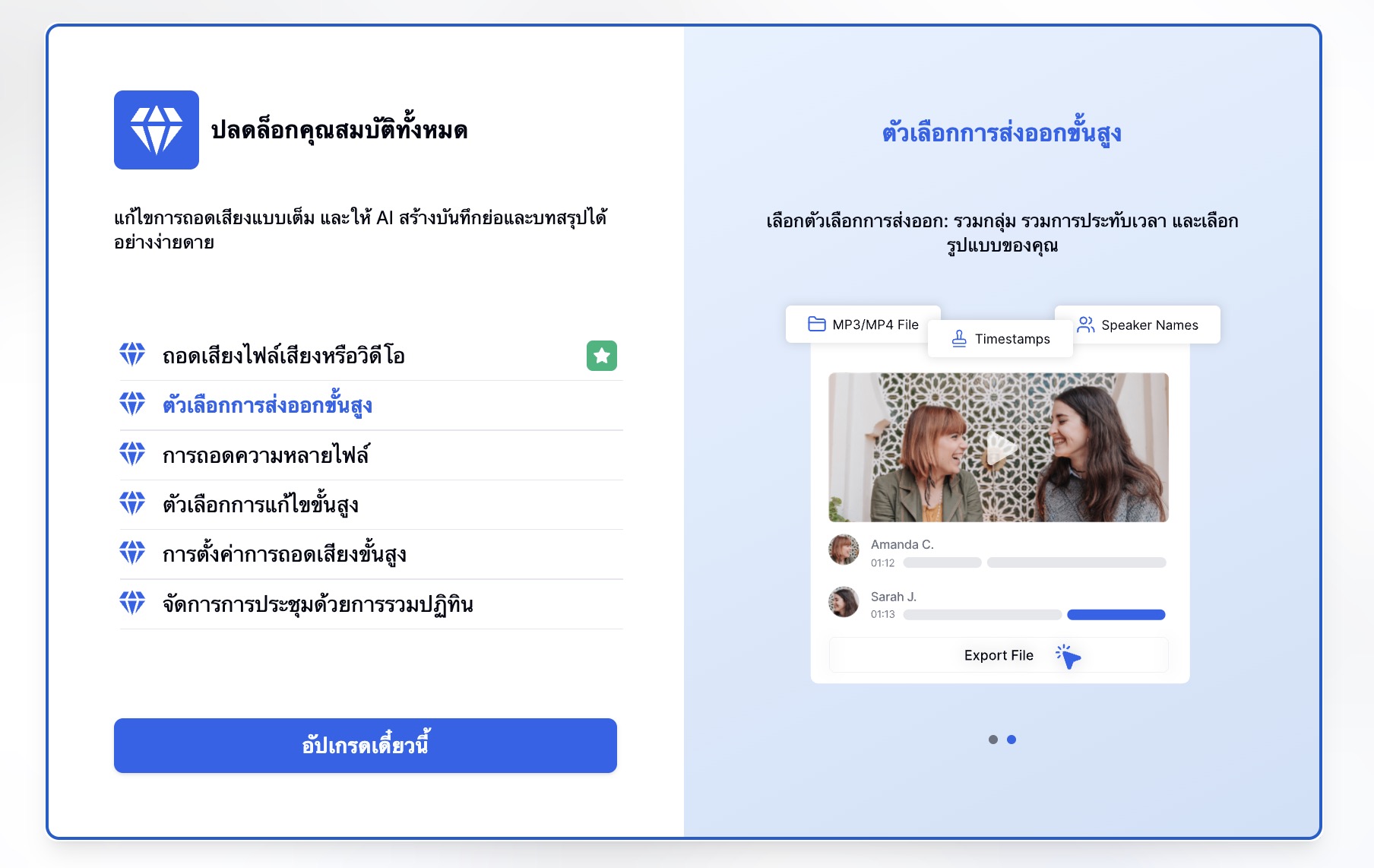Click Sarah J.'s blue transcript progress bar
1374x868 pixels.
(1116, 615)
